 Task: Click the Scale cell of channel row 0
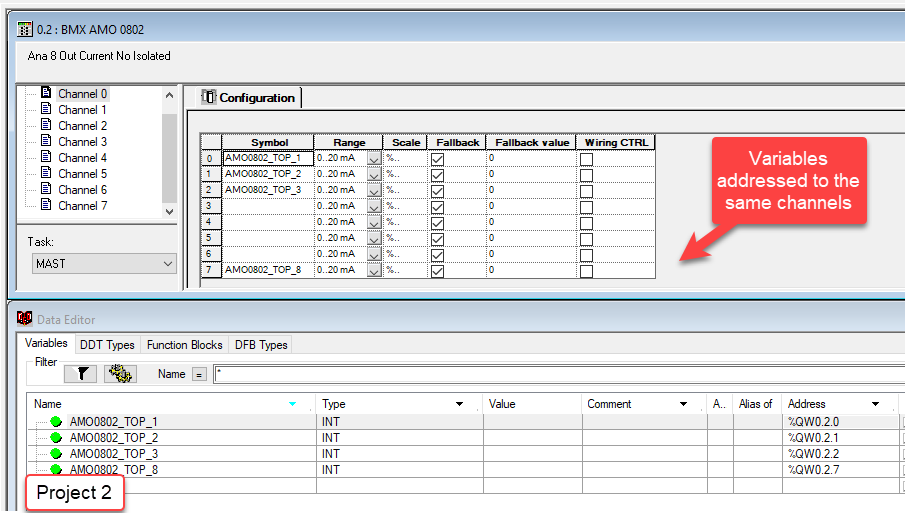[x=405, y=158]
